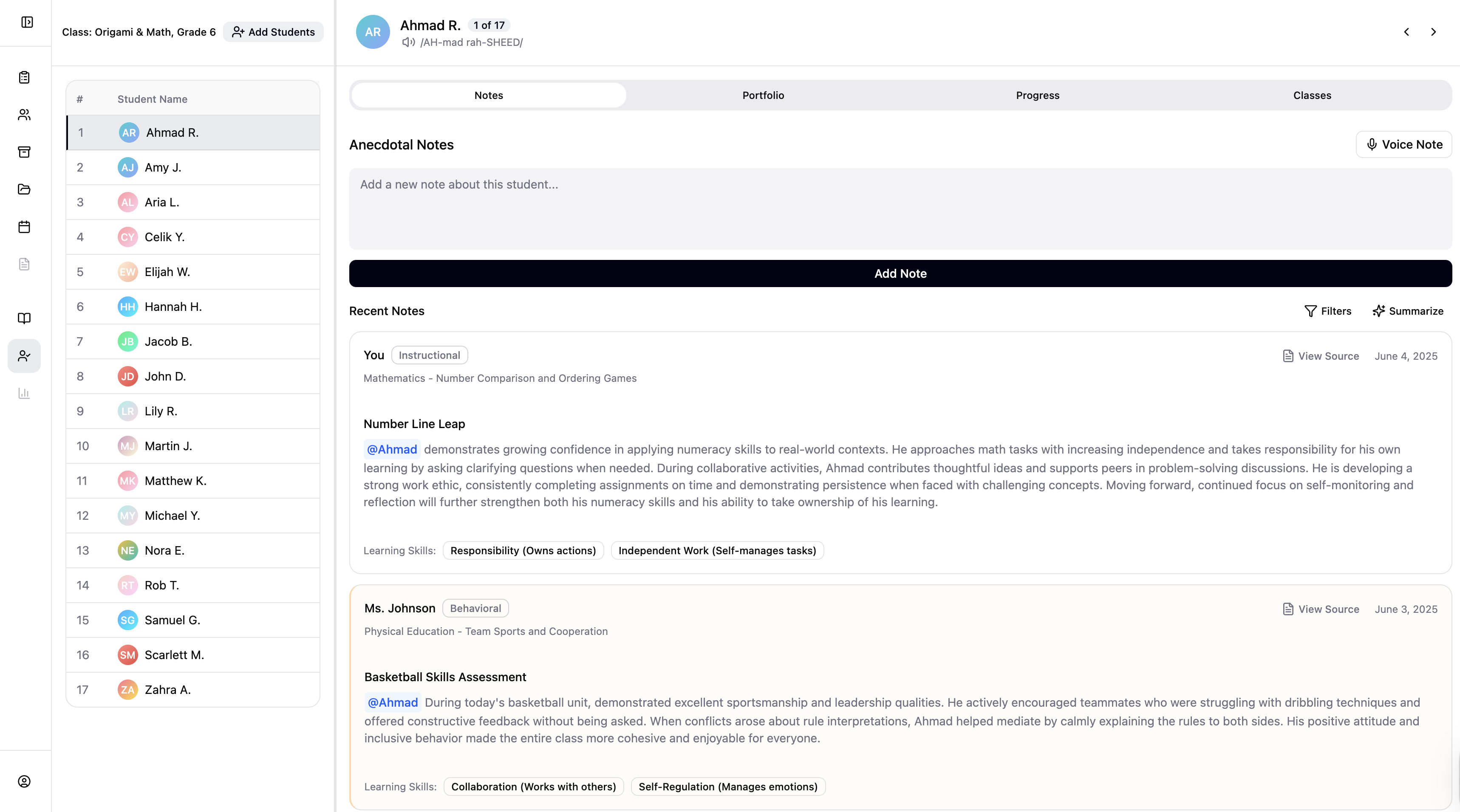Open the folder section in the sidebar

tap(24, 189)
